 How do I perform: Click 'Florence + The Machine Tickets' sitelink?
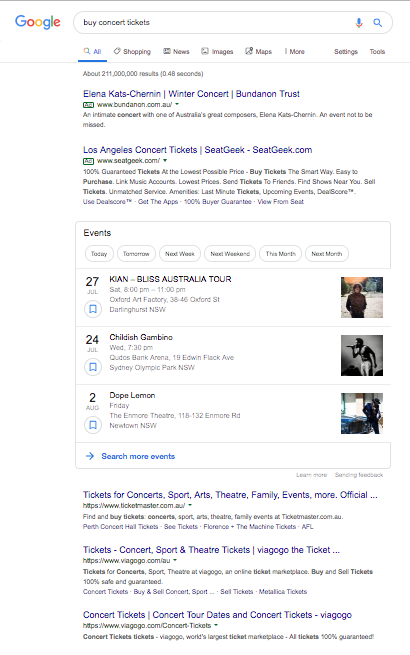click(x=250, y=526)
